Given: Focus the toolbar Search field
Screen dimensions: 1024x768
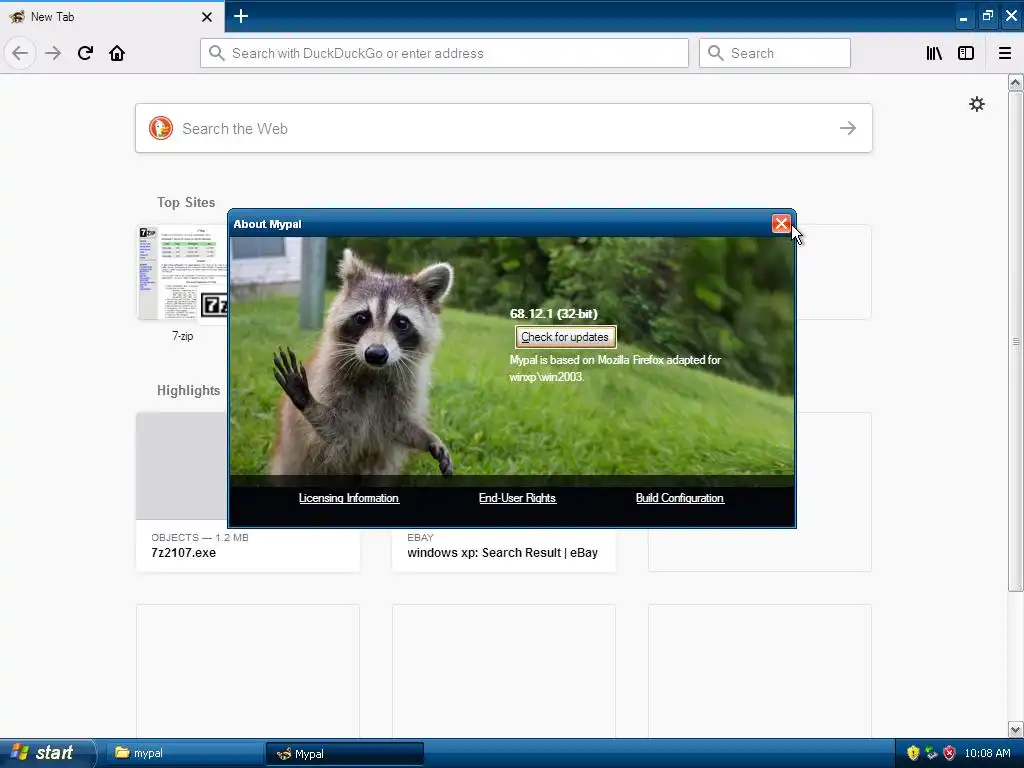Looking at the screenshot, I should 775,53.
